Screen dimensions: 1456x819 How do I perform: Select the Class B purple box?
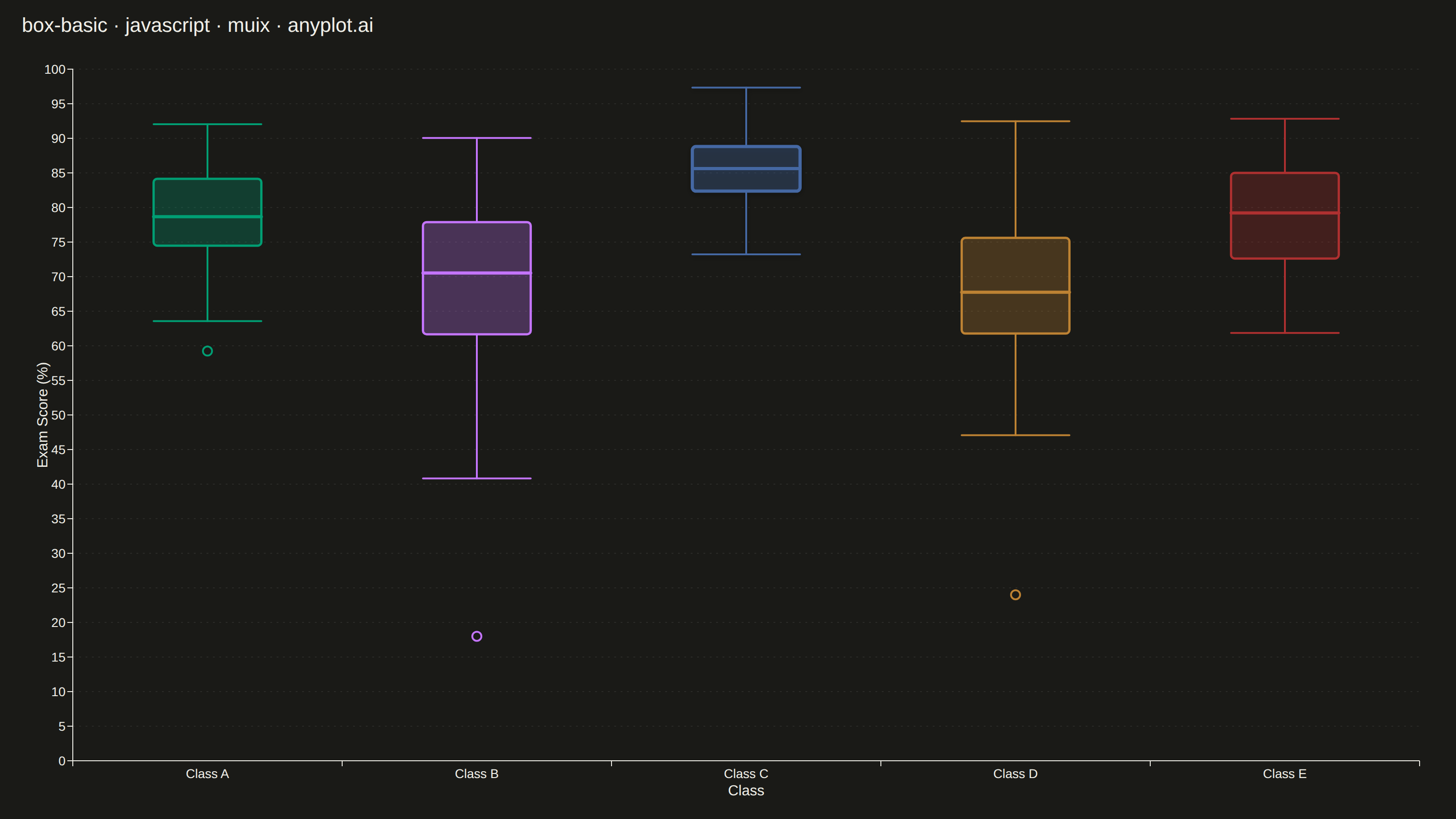476,278
